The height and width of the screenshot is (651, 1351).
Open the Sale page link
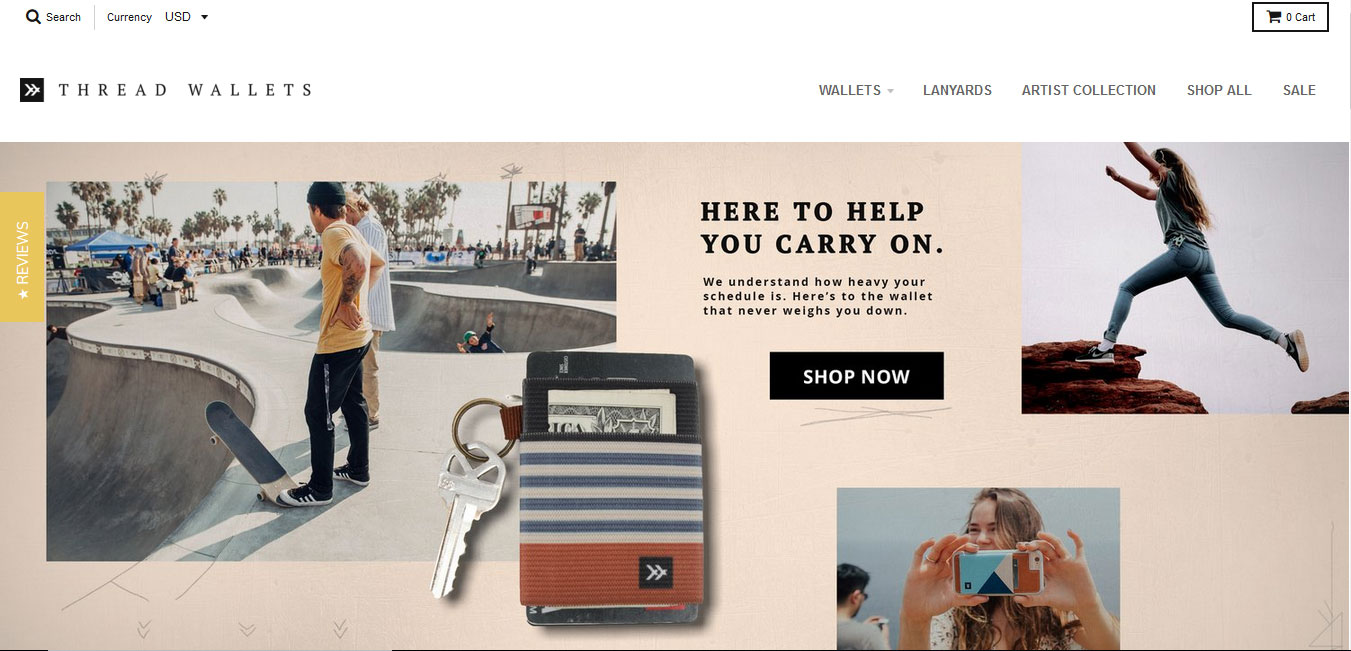click(1299, 90)
